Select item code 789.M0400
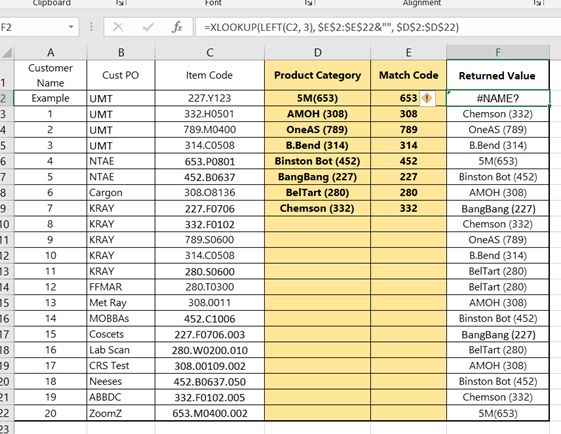The height and width of the screenshot is (434, 561). click(210, 130)
